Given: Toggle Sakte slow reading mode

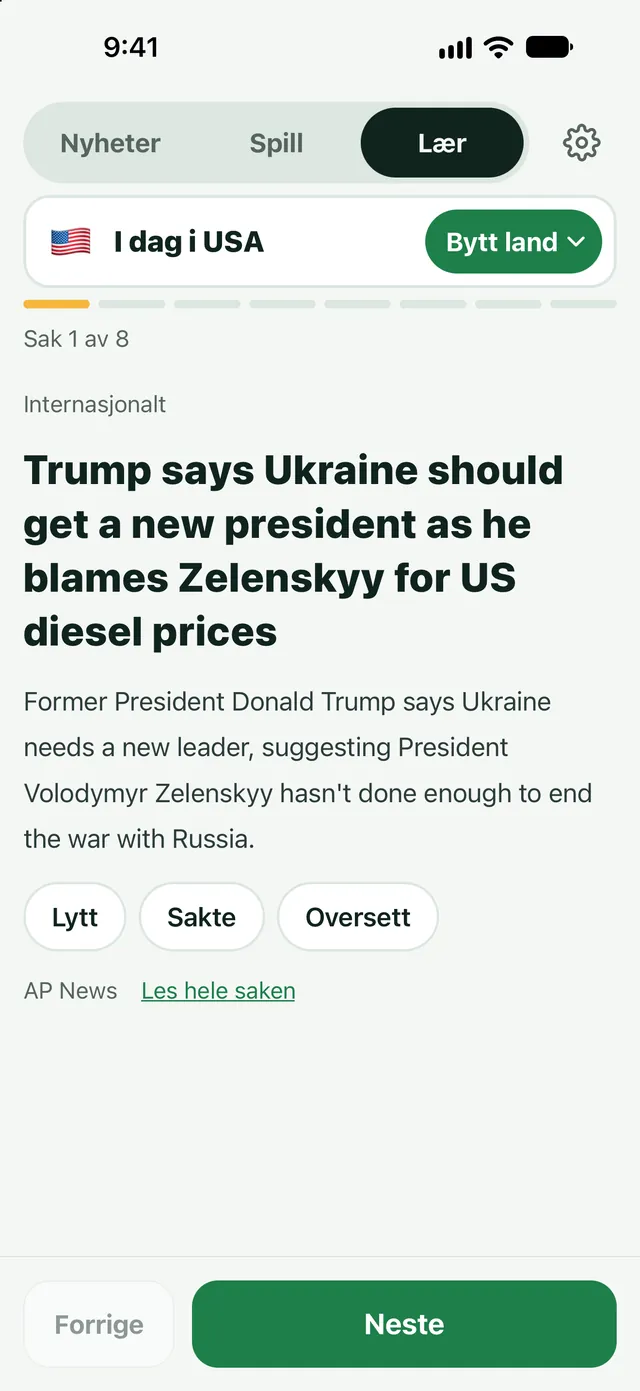Looking at the screenshot, I should (202, 917).
